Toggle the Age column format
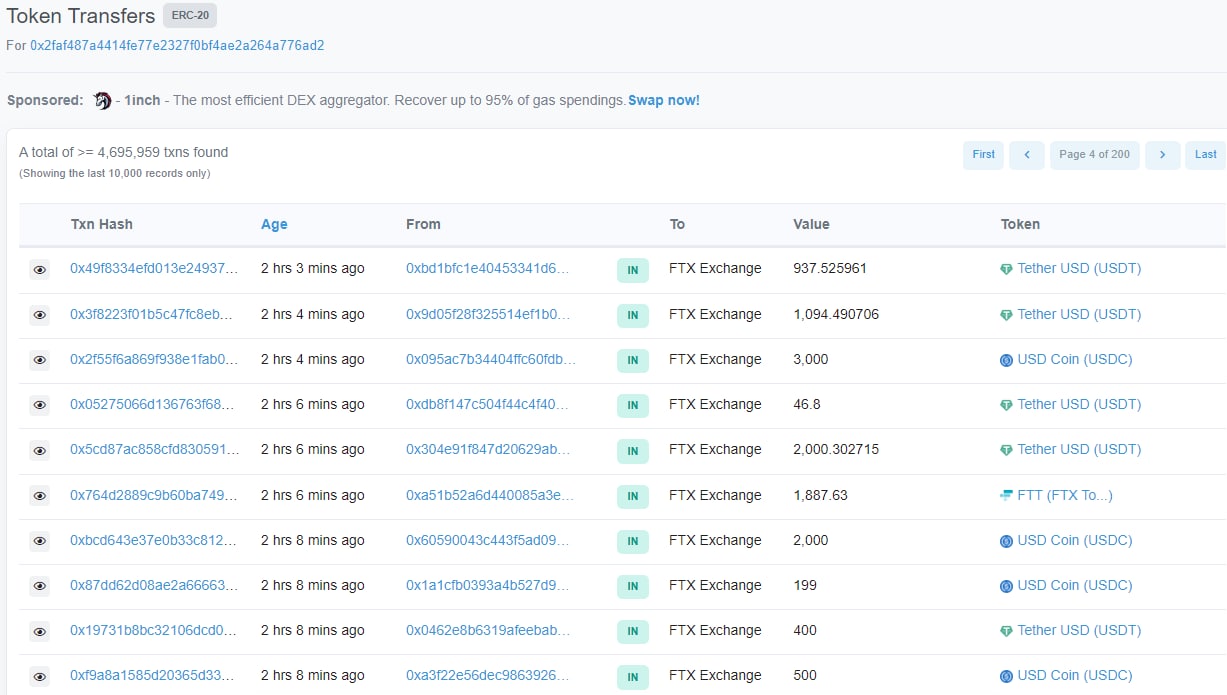Viewport: 1227px width, 695px height. click(x=274, y=224)
